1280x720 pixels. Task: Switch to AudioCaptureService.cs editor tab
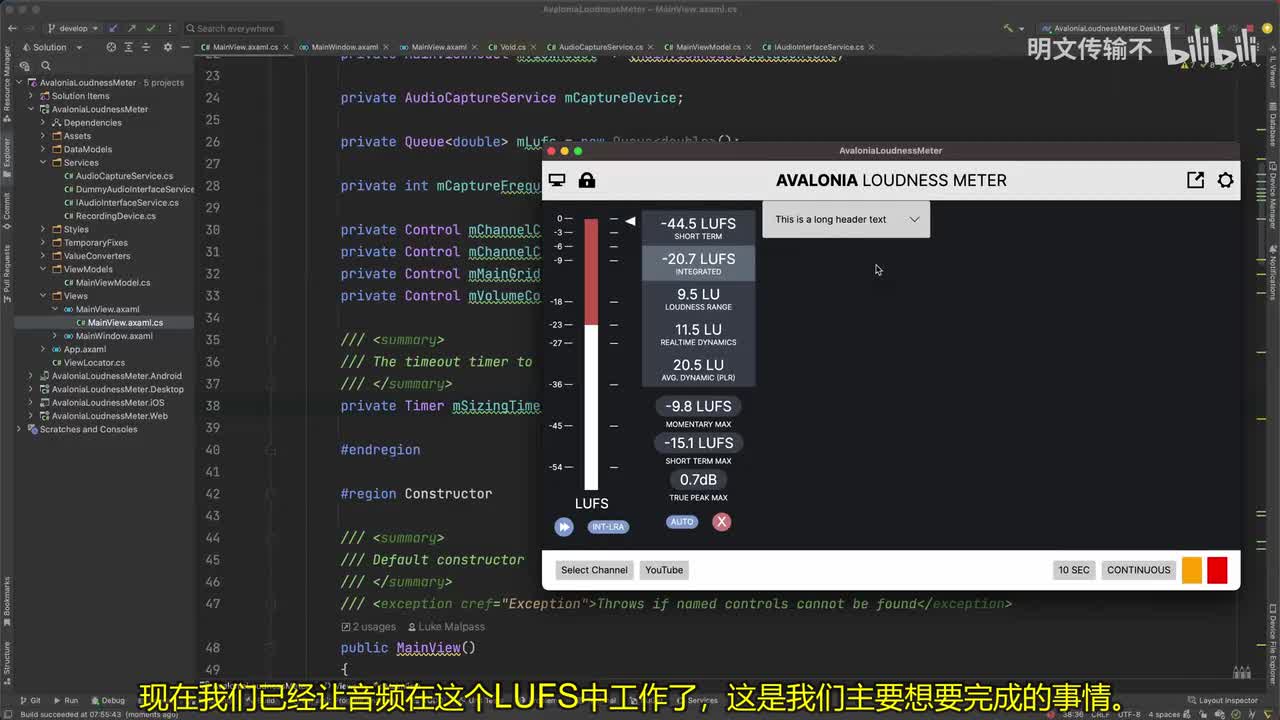(600, 47)
